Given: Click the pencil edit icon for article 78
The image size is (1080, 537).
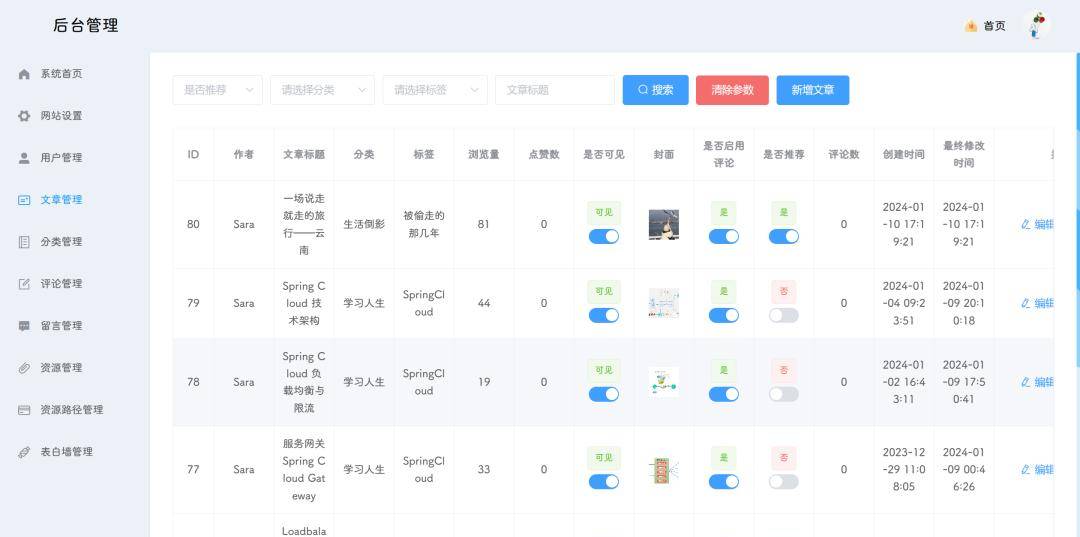Looking at the screenshot, I should point(1026,382).
